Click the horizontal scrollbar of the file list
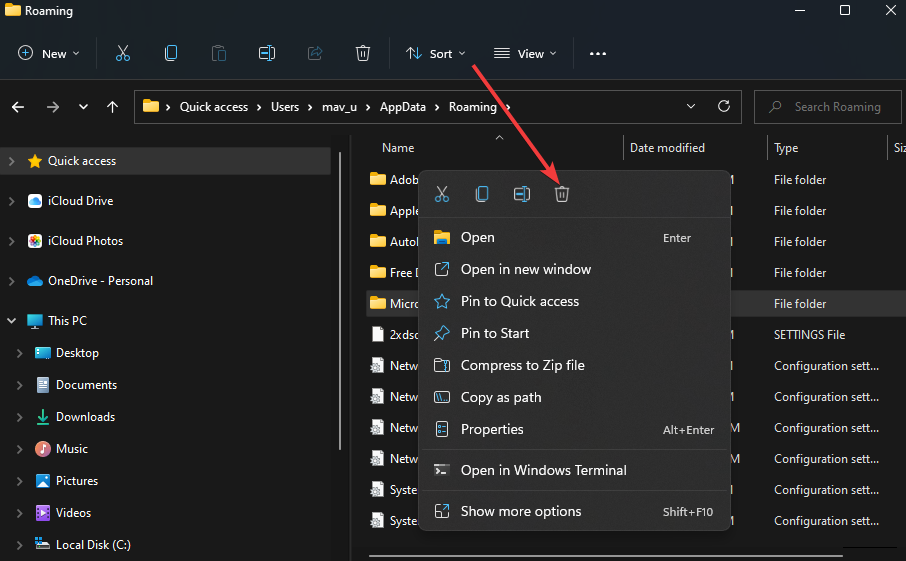Viewport: 906px width, 561px height. pos(606,556)
